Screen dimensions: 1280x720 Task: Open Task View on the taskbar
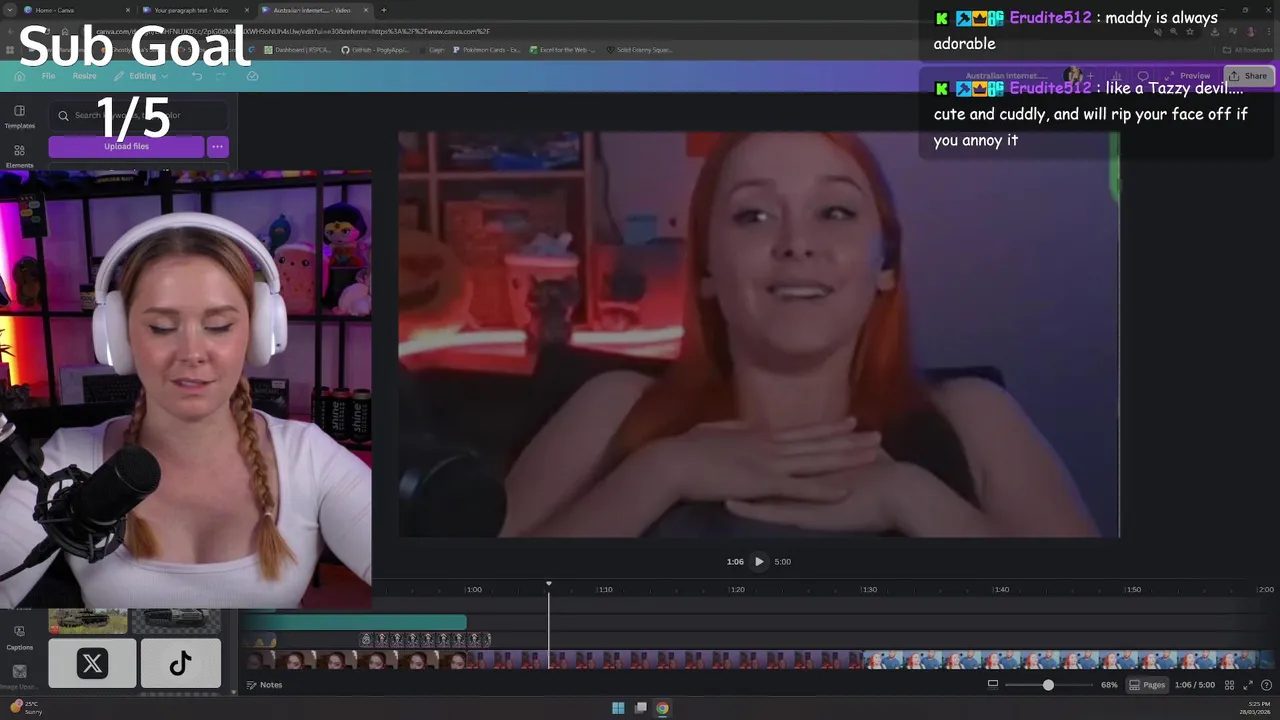point(640,708)
